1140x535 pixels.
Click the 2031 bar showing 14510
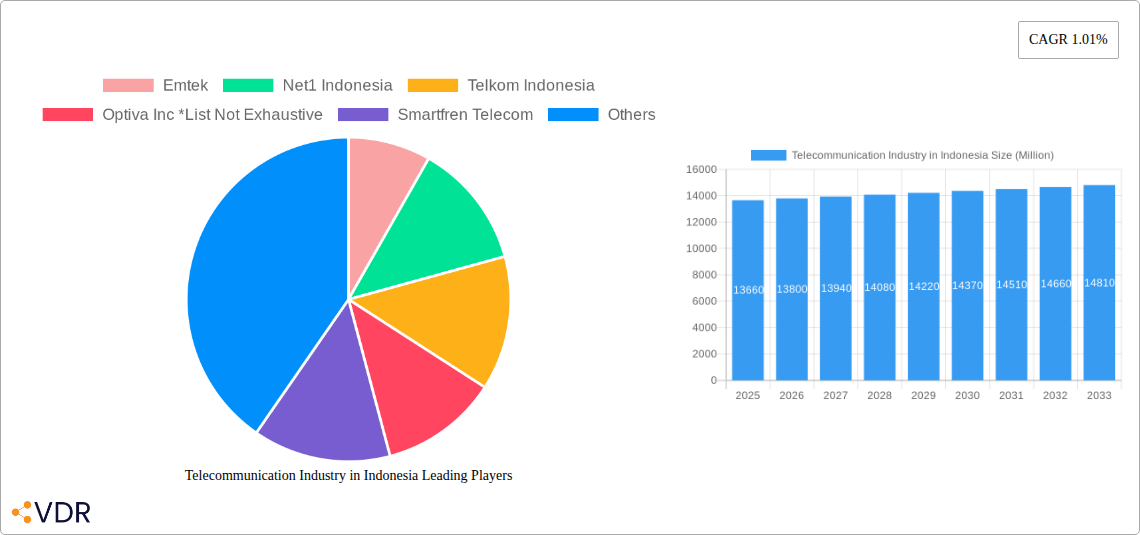tap(1011, 284)
